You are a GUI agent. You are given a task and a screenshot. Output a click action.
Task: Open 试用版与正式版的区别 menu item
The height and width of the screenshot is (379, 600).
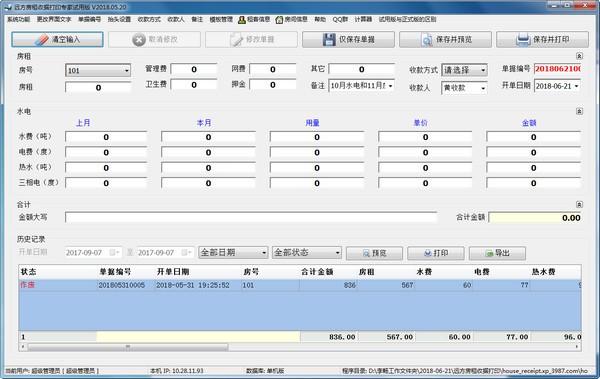(x=408, y=20)
